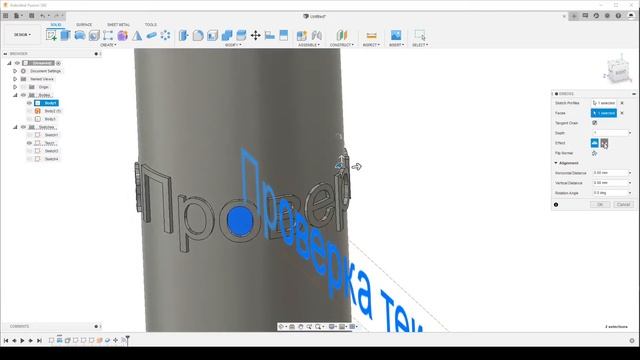Select the Press Pull tool in Modify

click(x=184, y=36)
